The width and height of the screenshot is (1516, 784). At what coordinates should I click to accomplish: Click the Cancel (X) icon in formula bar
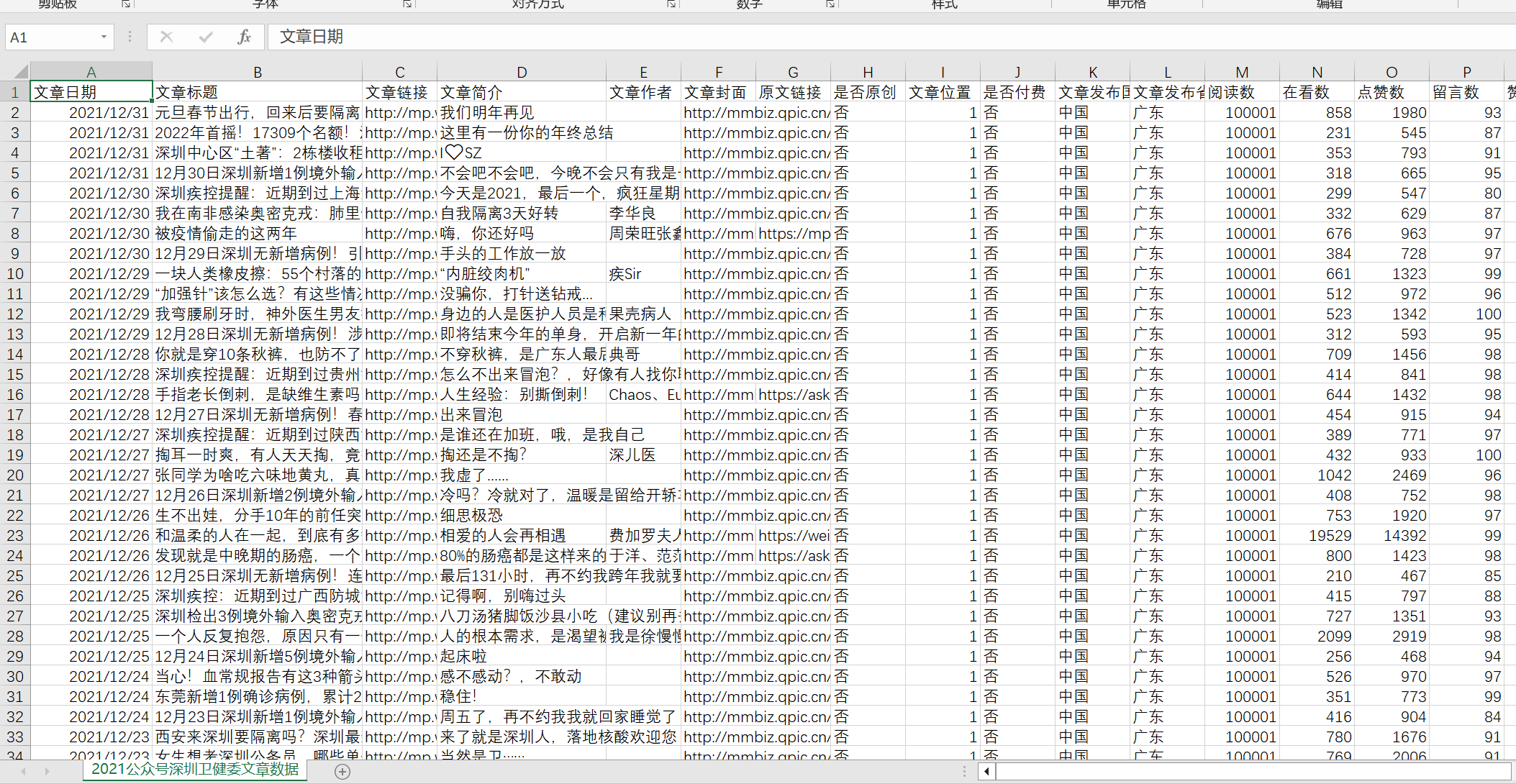[166, 37]
